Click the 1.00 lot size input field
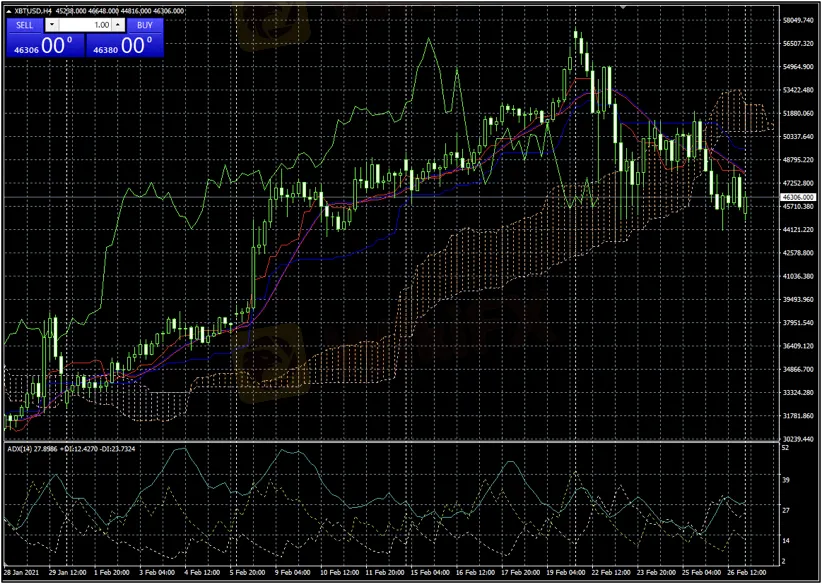The width and height of the screenshot is (822, 584). [87, 25]
